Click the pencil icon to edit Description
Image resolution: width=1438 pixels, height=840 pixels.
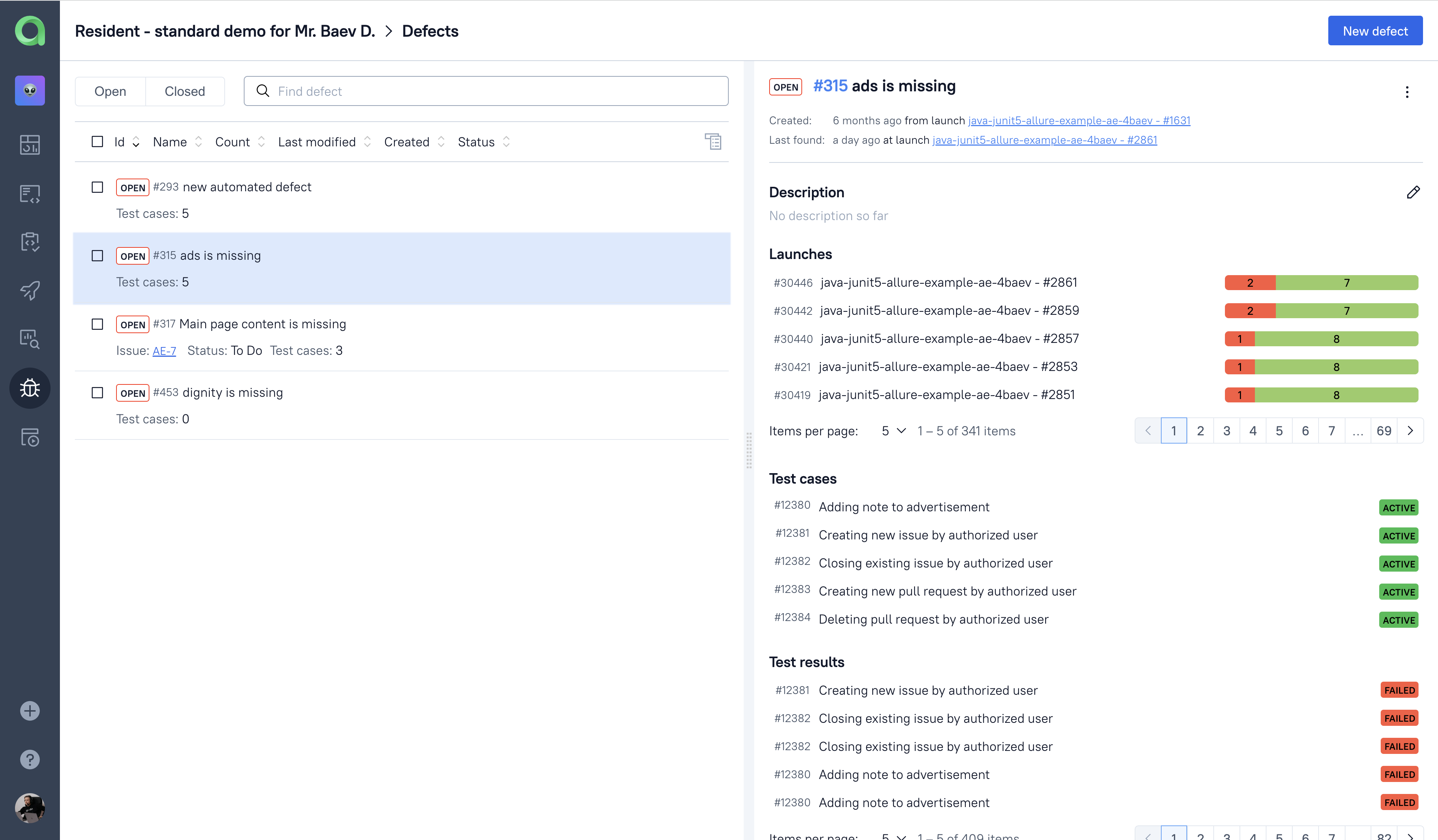pyautogui.click(x=1413, y=193)
